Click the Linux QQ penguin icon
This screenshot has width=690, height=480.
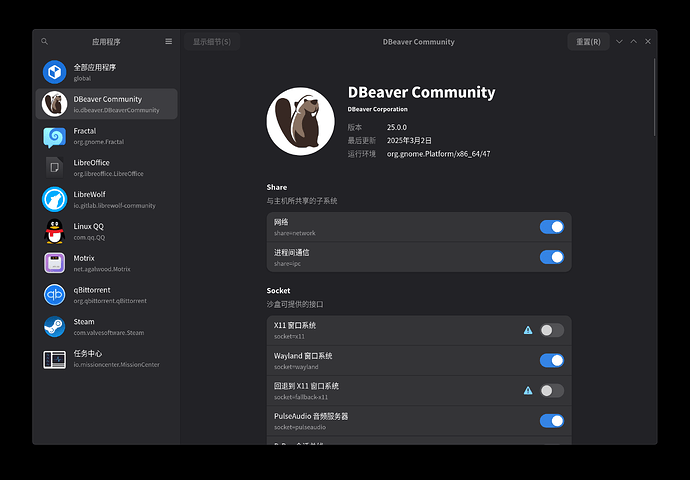[55, 231]
